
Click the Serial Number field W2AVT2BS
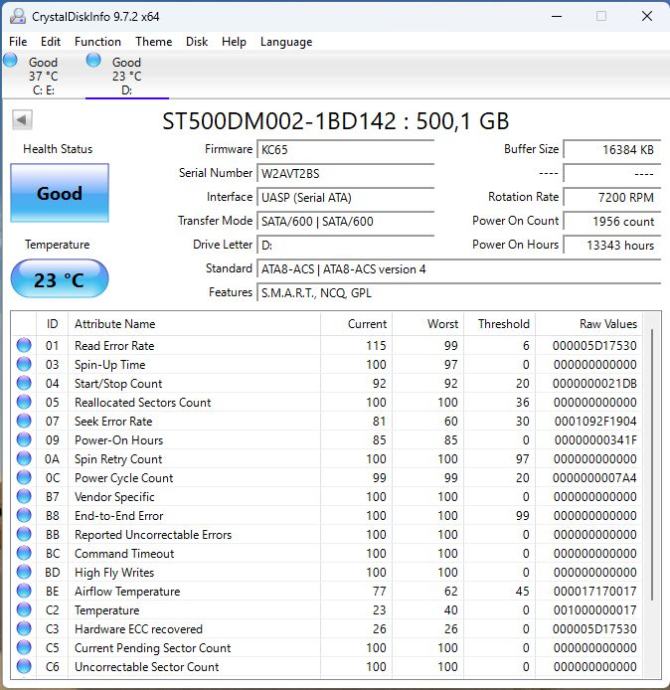[345, 173]
